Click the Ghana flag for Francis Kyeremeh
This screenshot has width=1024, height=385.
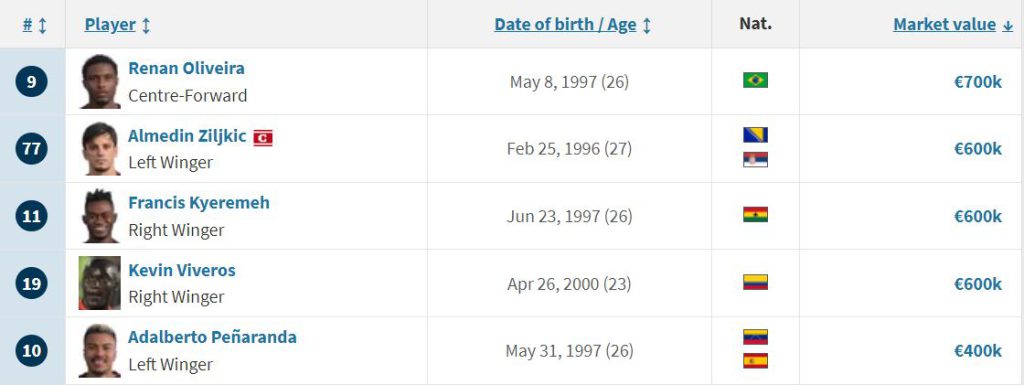[755, 215]
